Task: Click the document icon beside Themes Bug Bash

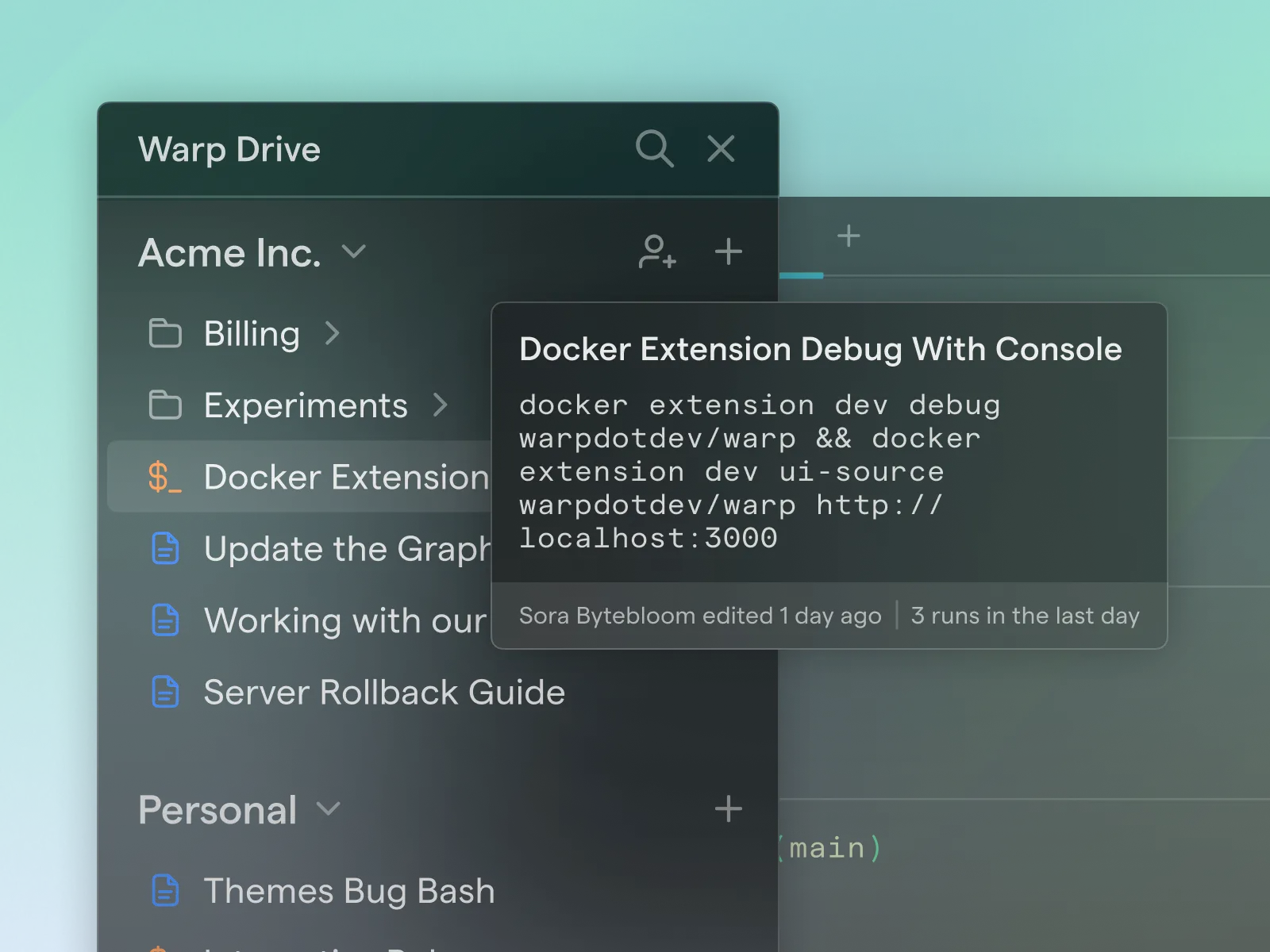Action: click(x=164, y=890)
